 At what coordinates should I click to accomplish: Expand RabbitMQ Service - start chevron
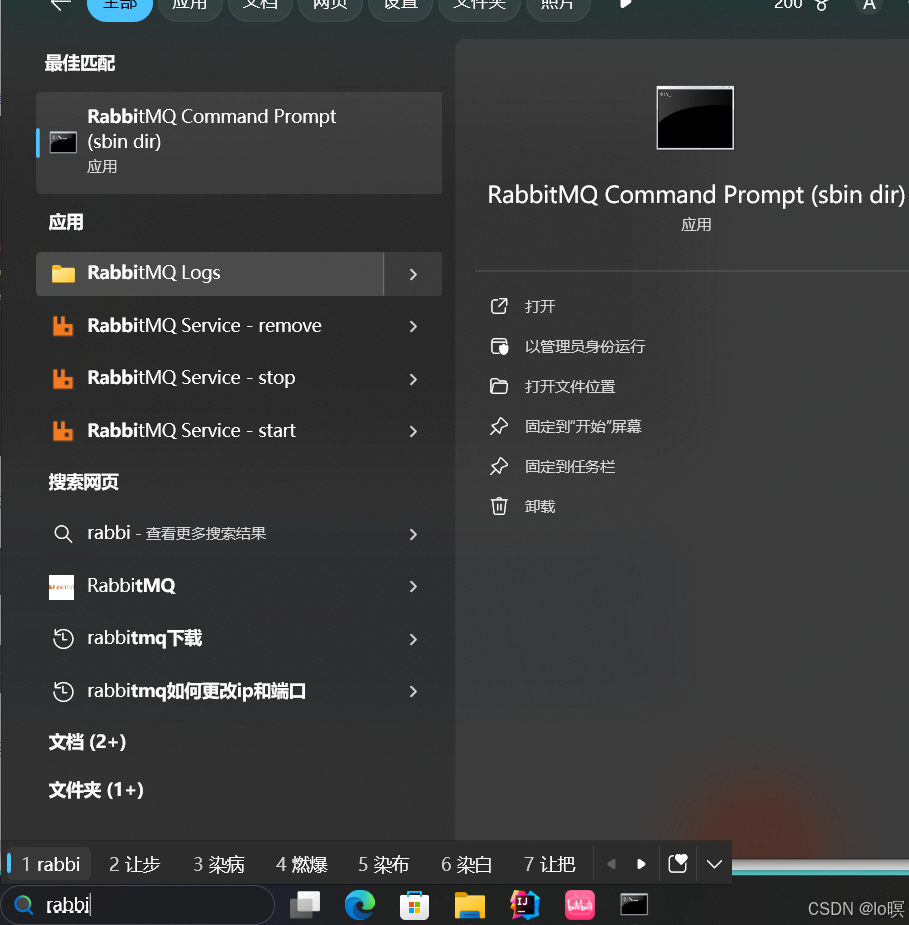tap(414, 431)
